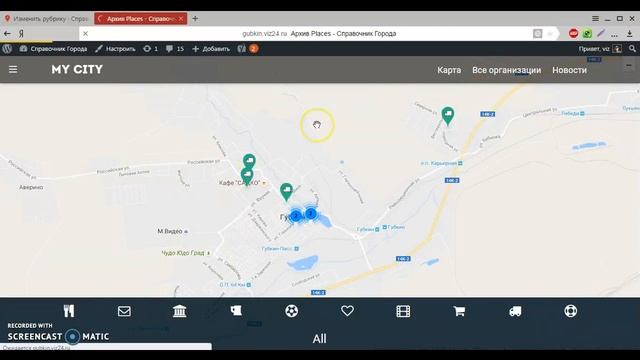This screenshot has height=360, width=640.
Task: Open a new browser tab
Action: point(195,18)
